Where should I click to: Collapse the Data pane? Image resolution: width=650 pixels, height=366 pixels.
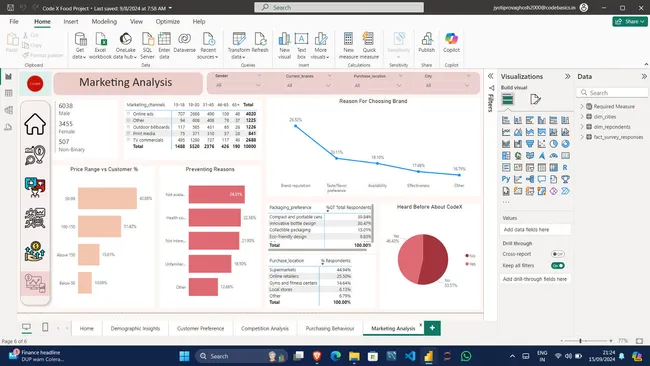click(643, 76)
